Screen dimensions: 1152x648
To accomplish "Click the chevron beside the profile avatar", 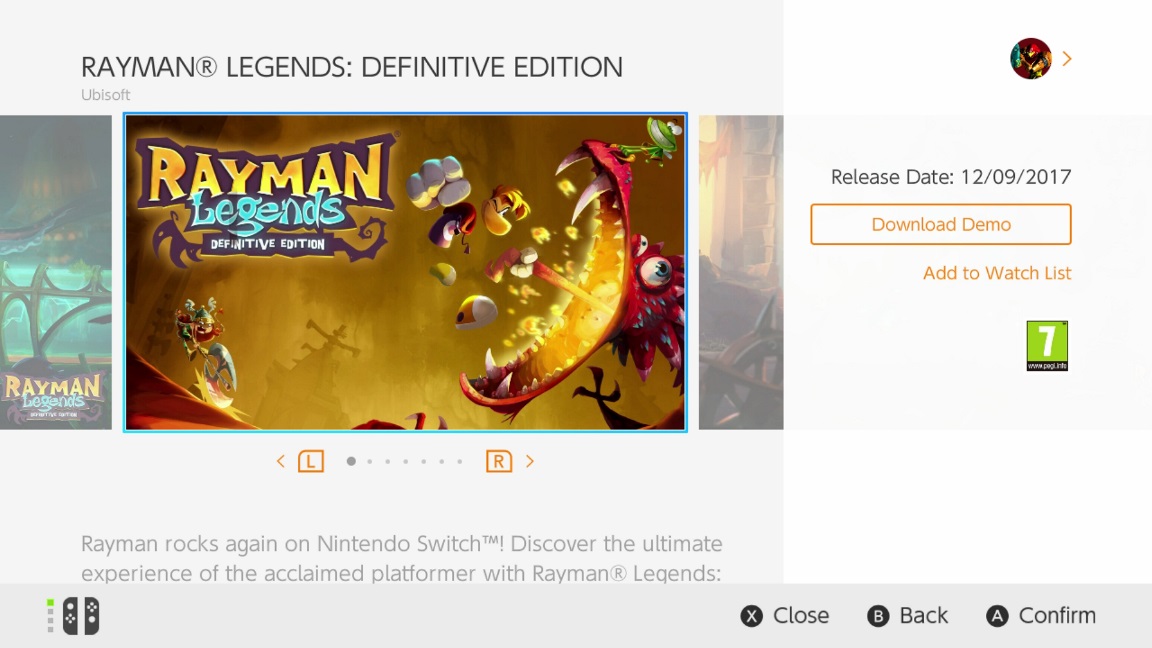I will coord(1067,59).
